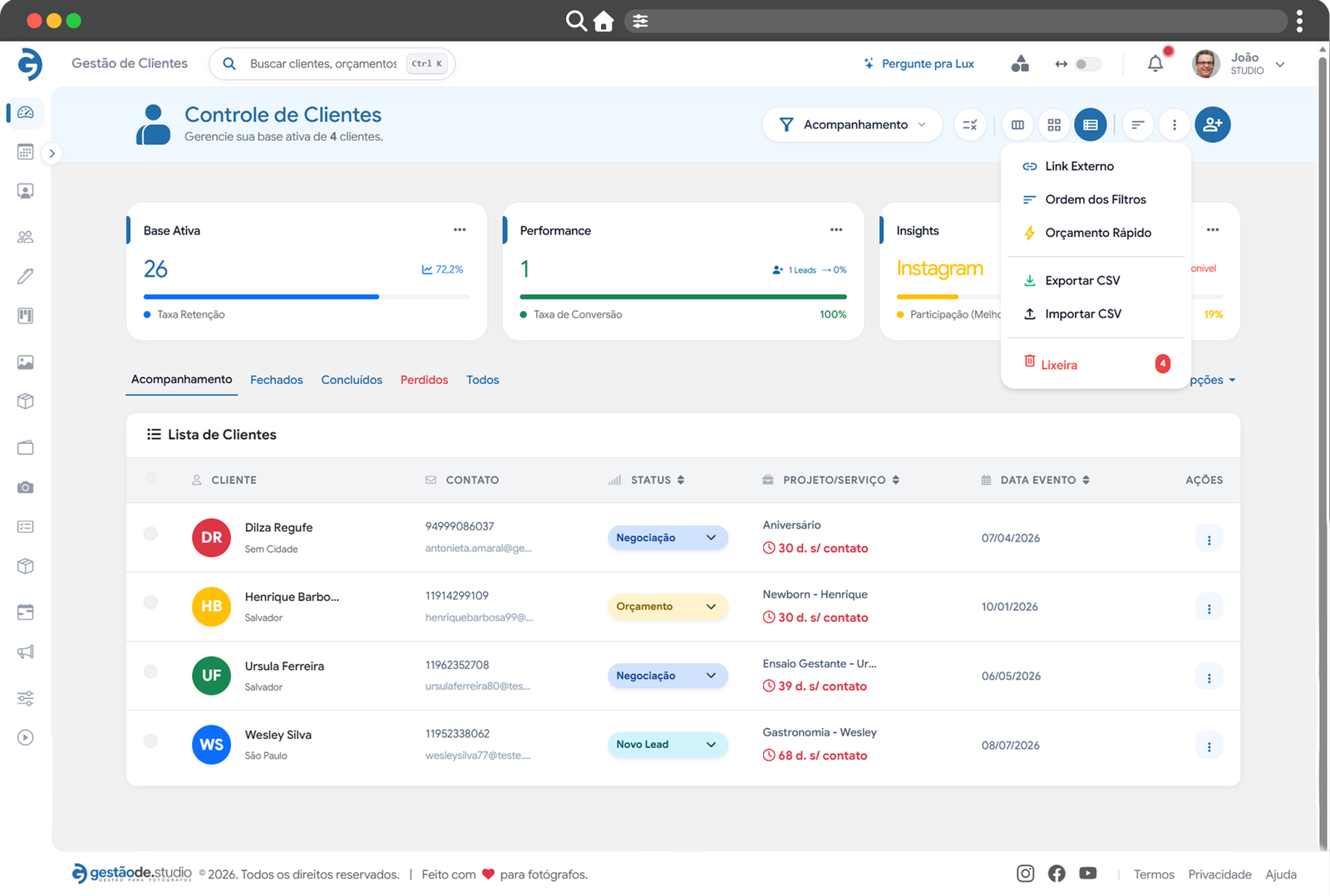Switch to the Fechados tab
The height and width of the screenshot is (896, 1330).
277,380
